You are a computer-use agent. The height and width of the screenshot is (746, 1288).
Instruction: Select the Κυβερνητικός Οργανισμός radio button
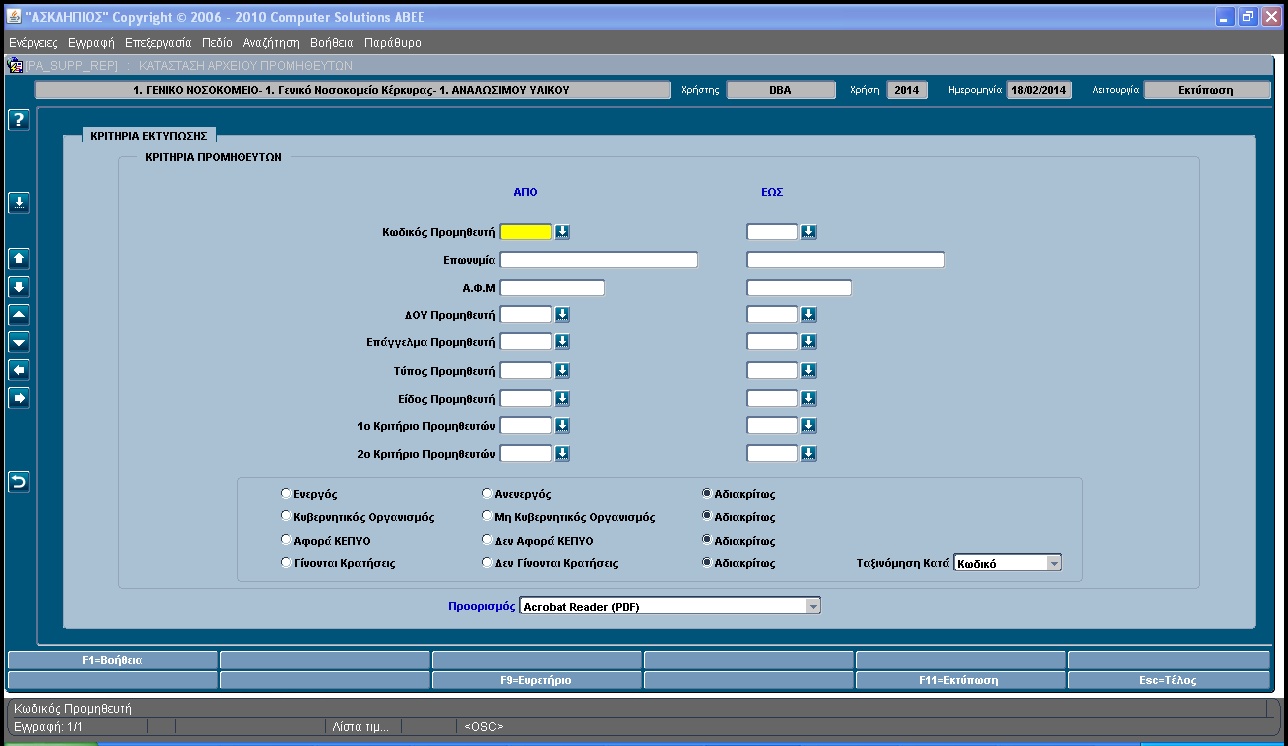point(287,517)
